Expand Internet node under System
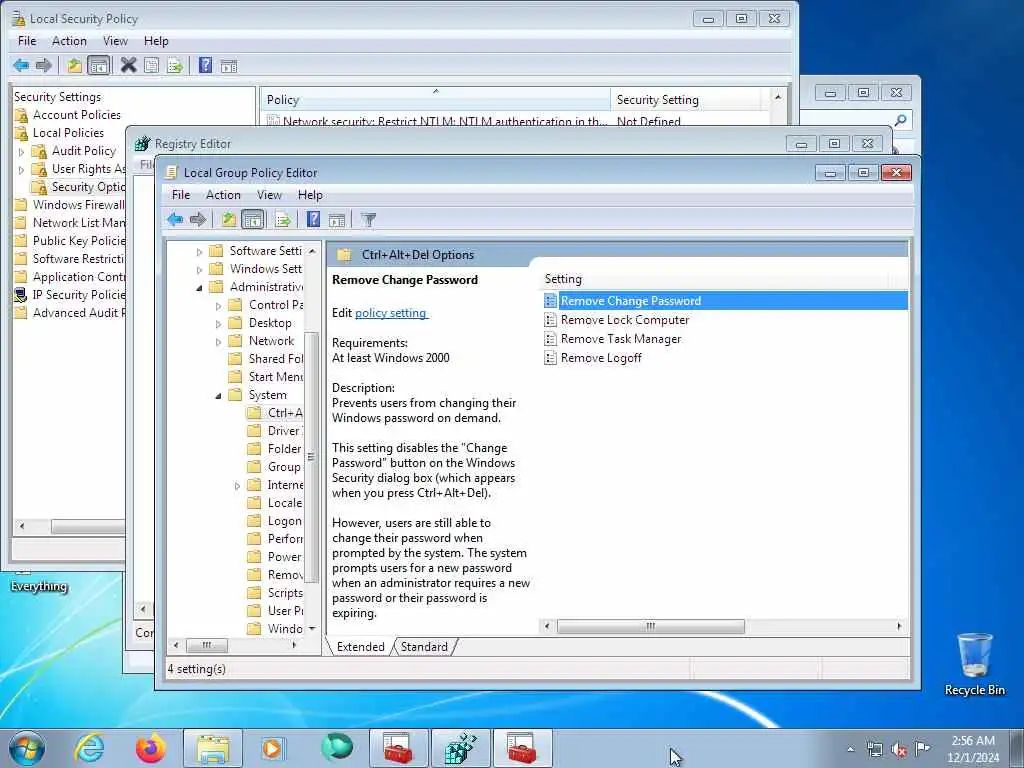The width and height of the screenshot is (1024, 768). pyautogui.click(x=237, y=485)
